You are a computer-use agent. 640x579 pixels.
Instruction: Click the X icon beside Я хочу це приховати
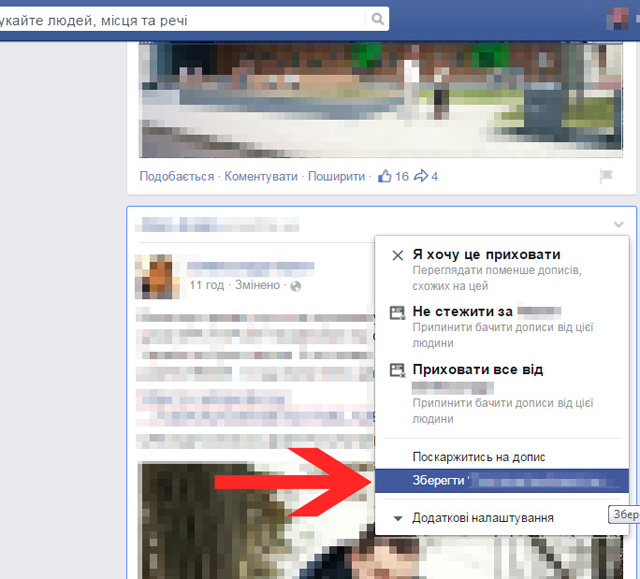397,256
